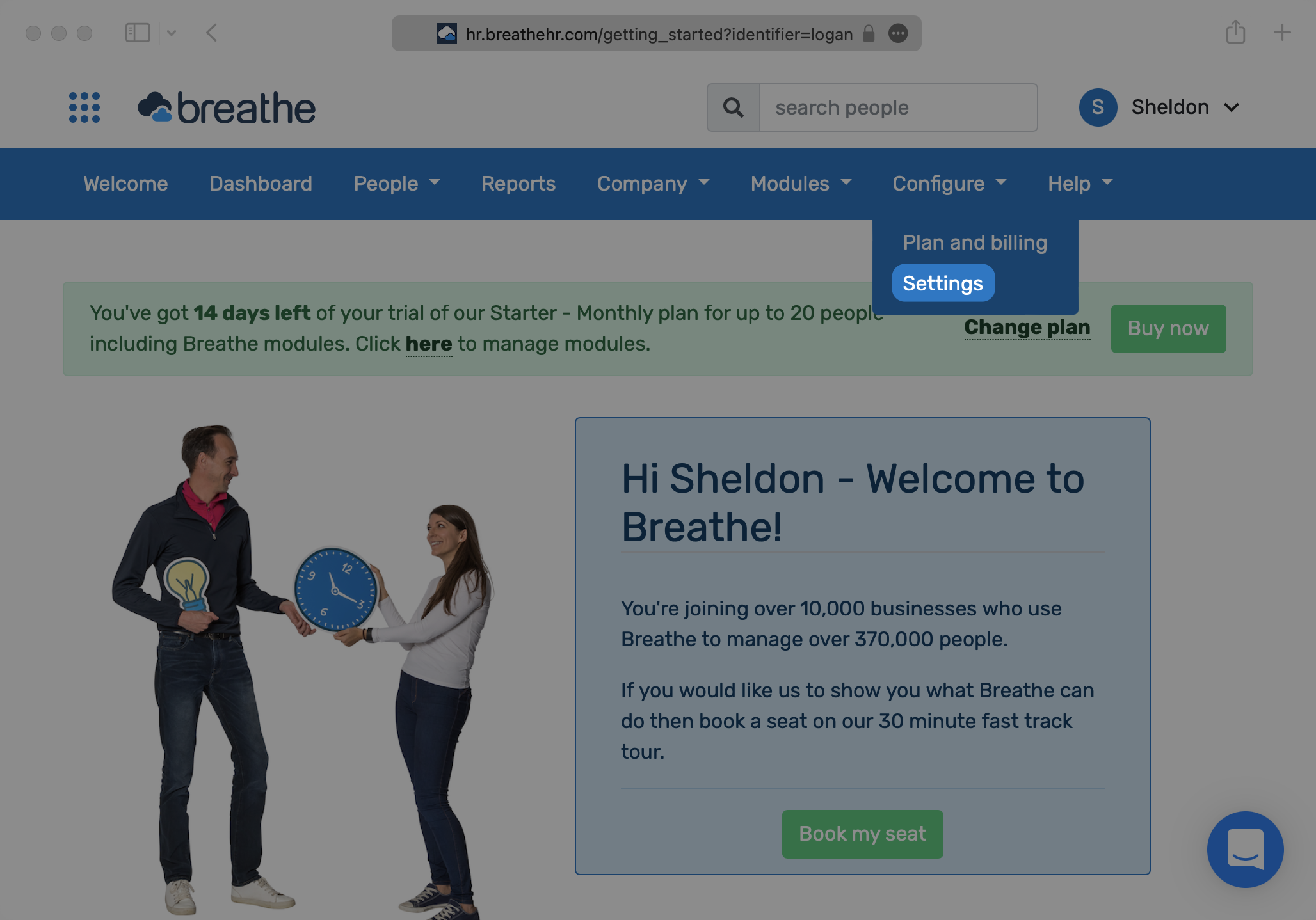Click the search magnifier icon
Viewport: 1316px width, 920px height.
pos(733,107)
